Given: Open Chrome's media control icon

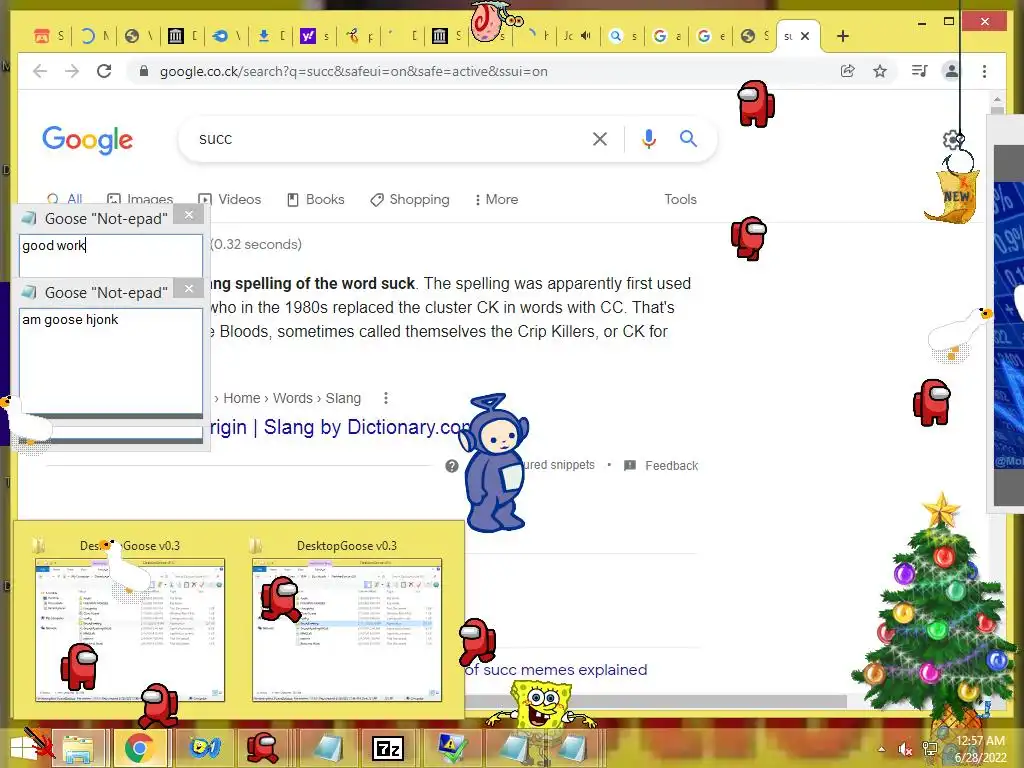Looking at the screenshot, I should (920, 71).
